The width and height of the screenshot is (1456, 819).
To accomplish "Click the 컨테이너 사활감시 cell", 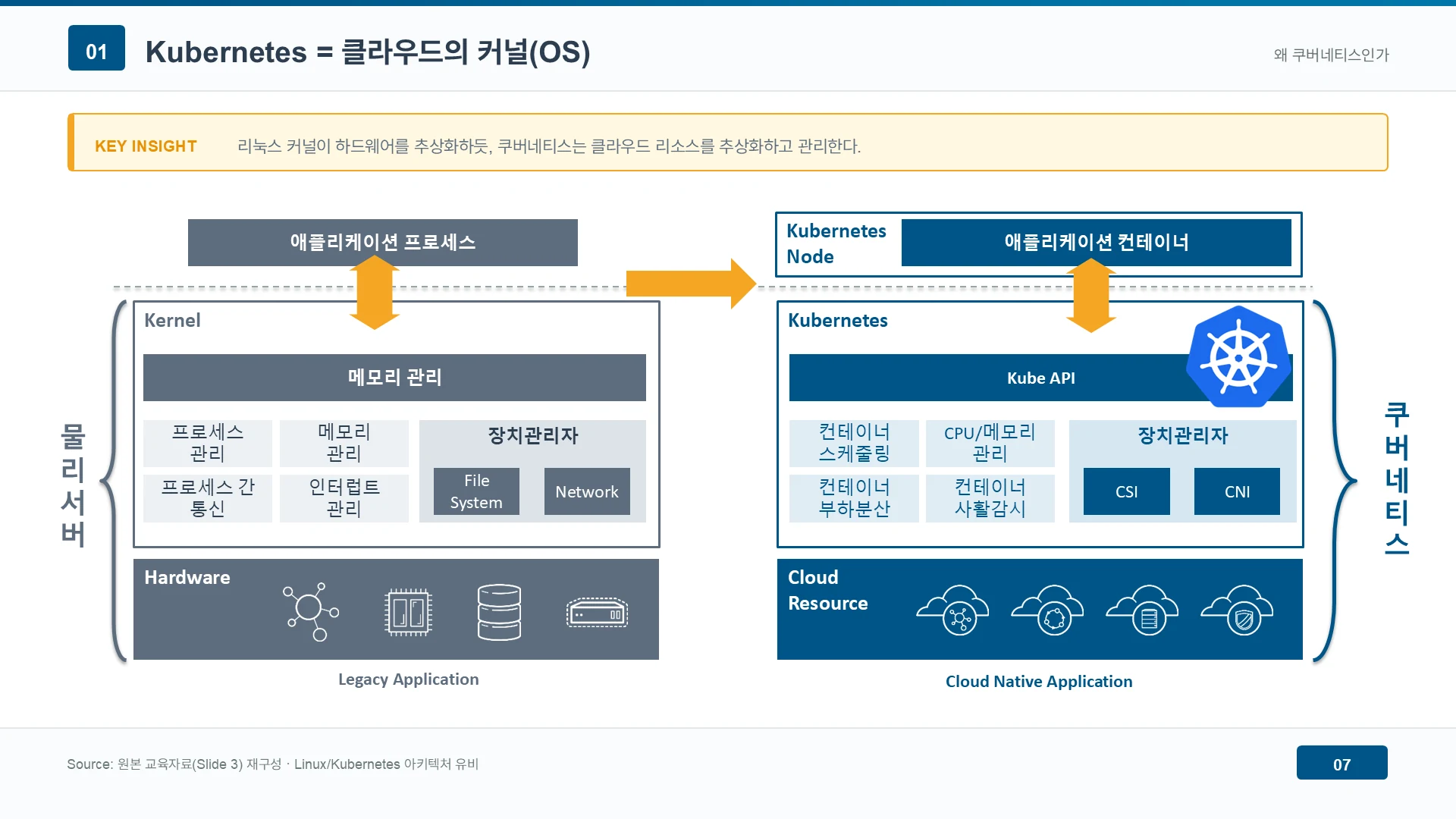I will (990, 498).
